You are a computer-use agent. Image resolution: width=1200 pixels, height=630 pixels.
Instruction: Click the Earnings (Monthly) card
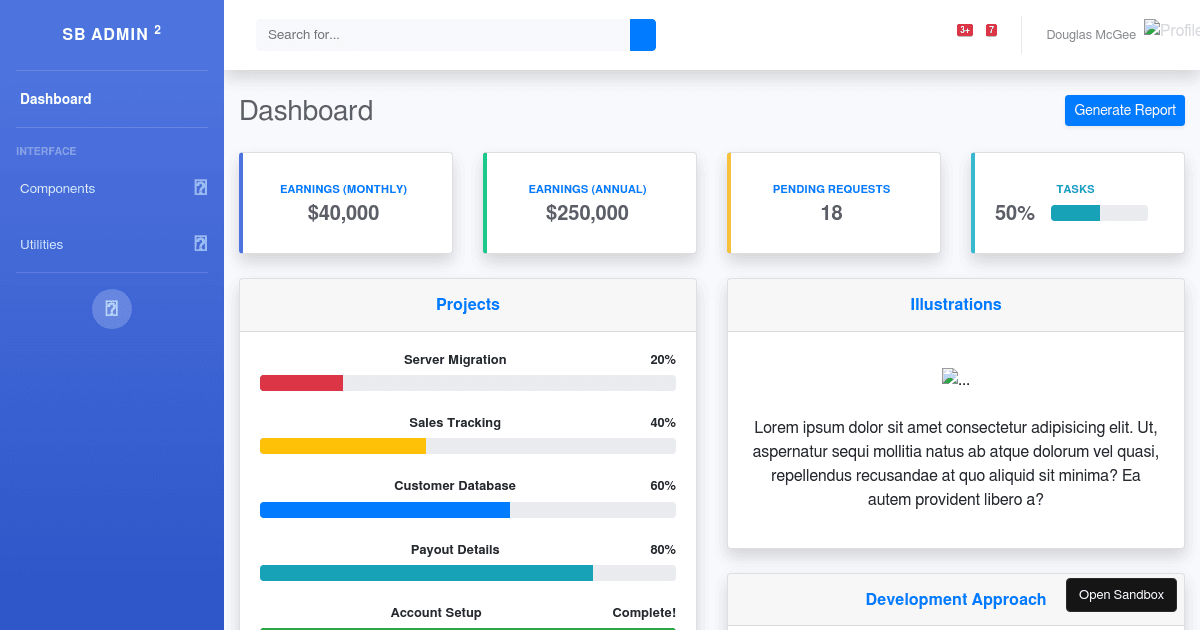click(x=346, y=203)
